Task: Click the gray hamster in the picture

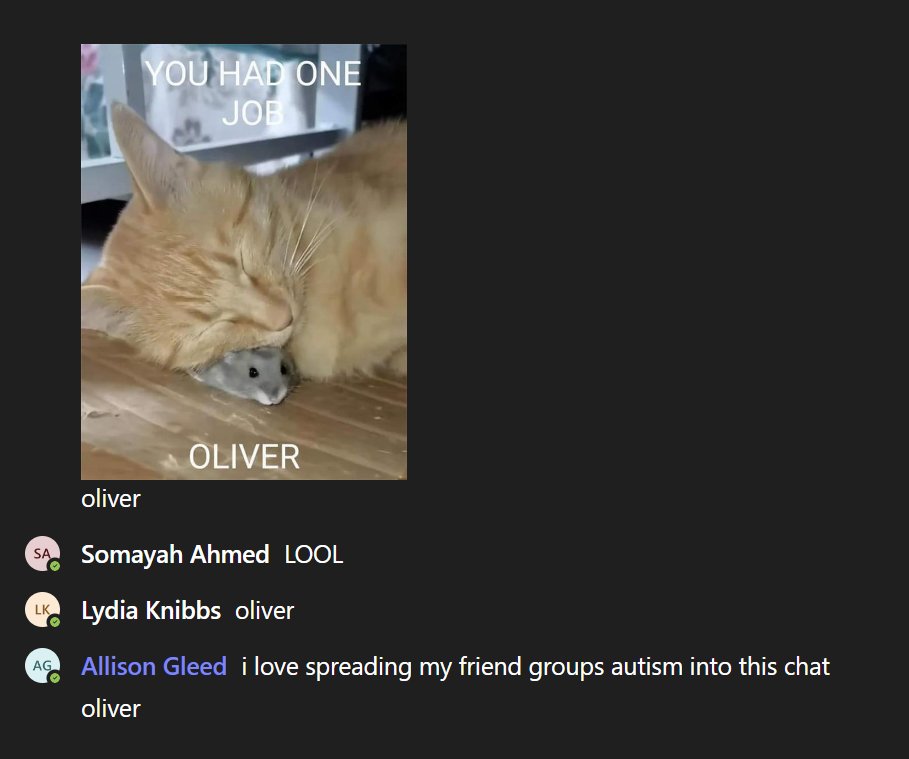Action: click(x=246, y=376)
